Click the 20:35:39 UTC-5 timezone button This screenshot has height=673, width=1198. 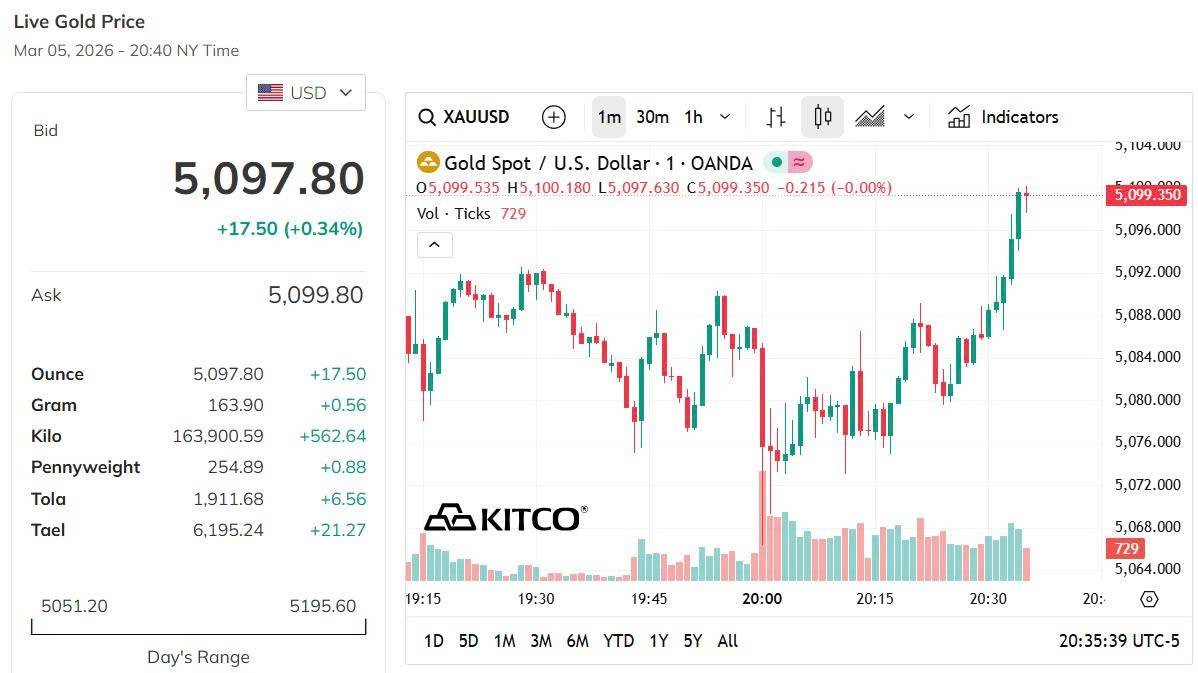(1119, 641)
